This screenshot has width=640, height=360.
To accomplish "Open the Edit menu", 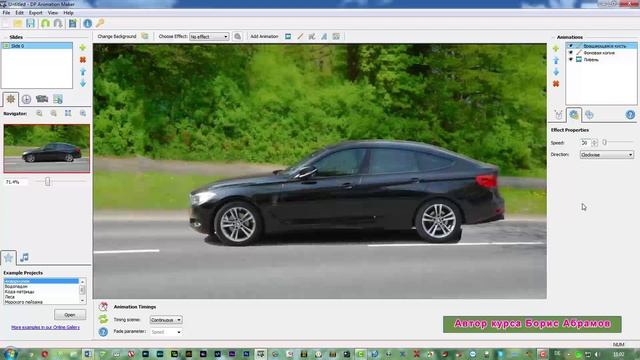I will [19, 13].
